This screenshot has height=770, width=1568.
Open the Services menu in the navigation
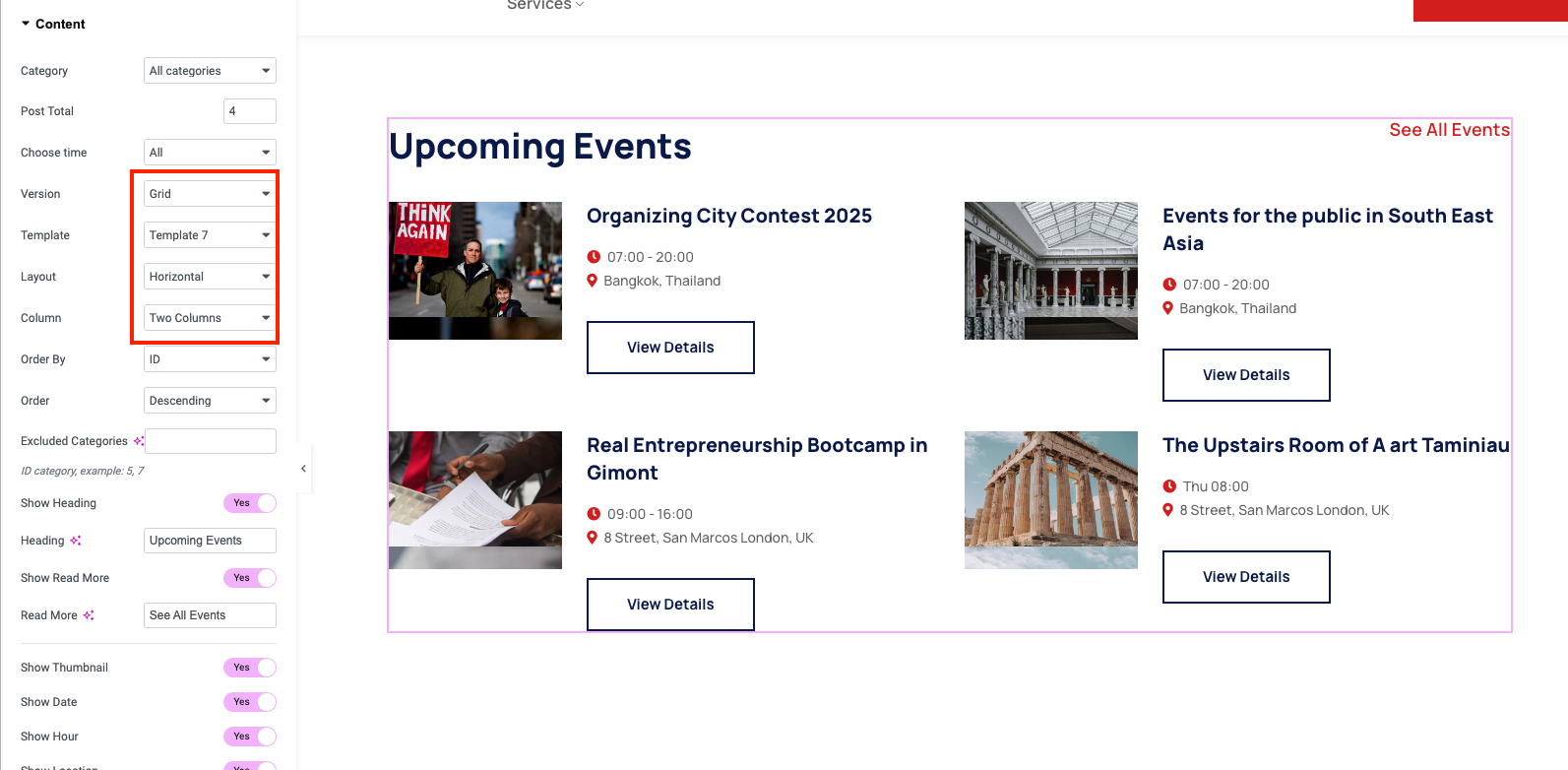point(545,5)
